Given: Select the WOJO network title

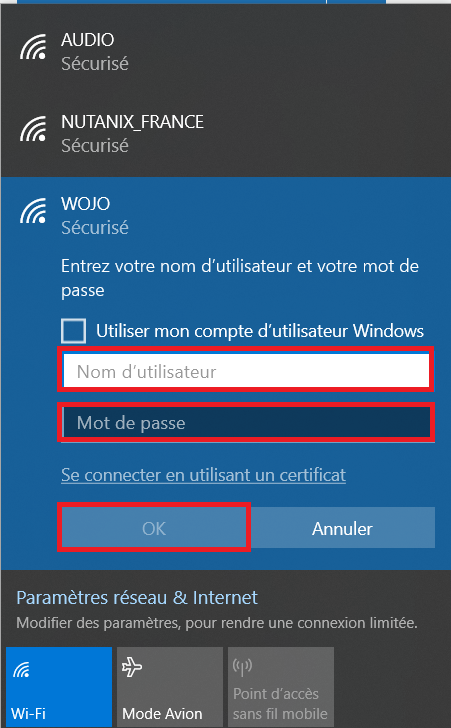Looking at the screenshot, I should click(85, 203).
